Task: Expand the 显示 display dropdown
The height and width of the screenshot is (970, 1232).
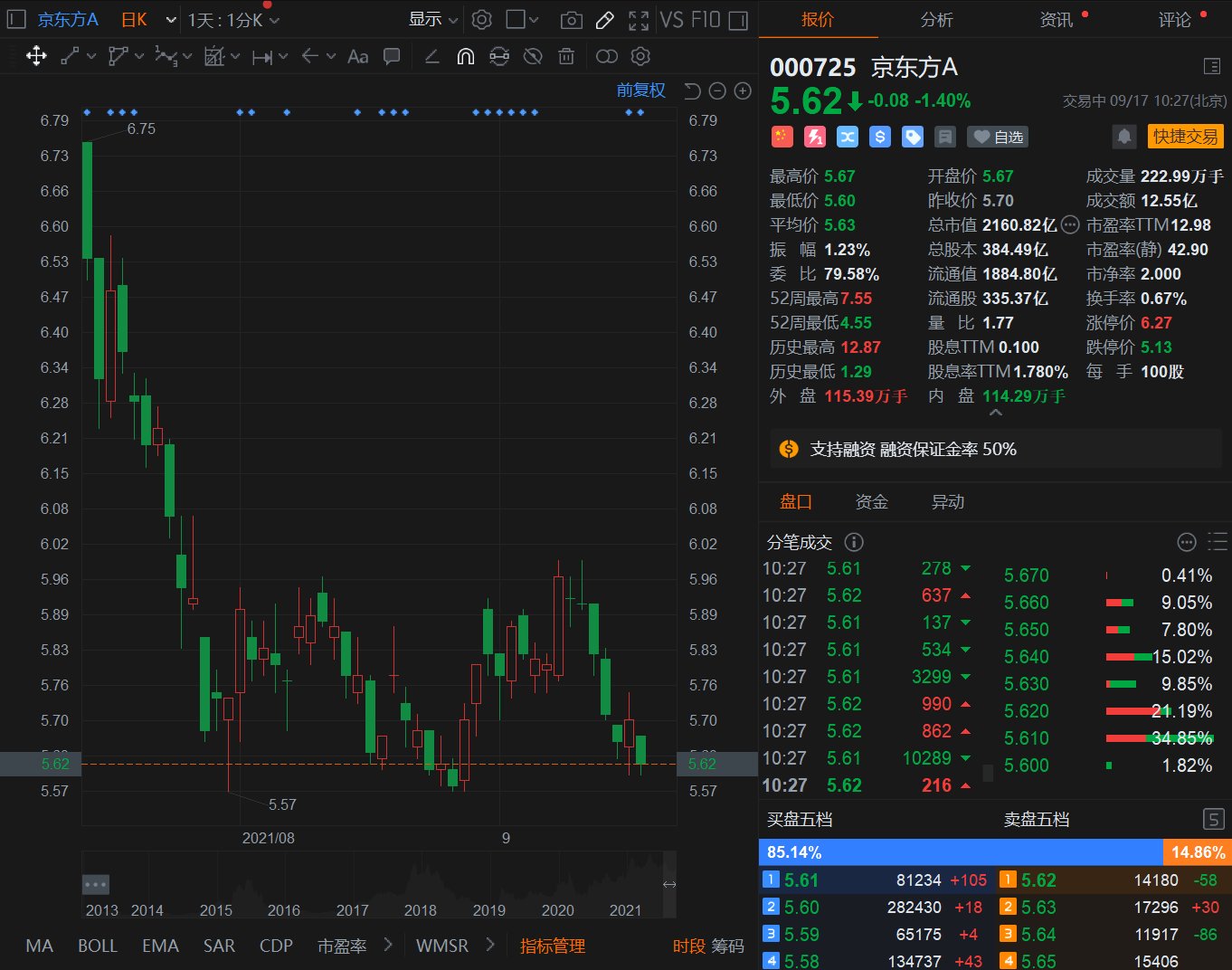Action: tap(433, 19)
